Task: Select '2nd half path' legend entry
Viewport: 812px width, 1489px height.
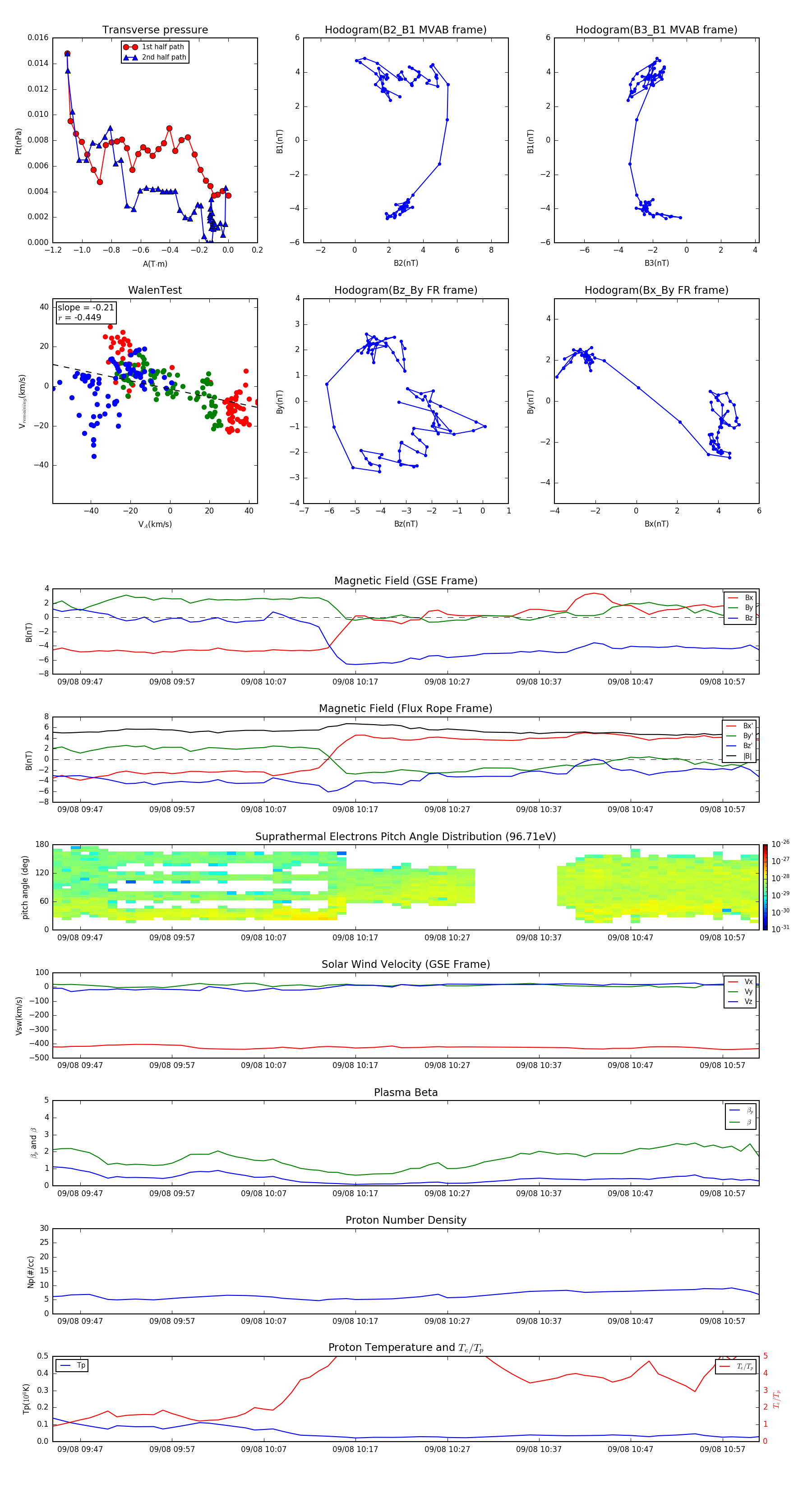Action: pos(156,57)
